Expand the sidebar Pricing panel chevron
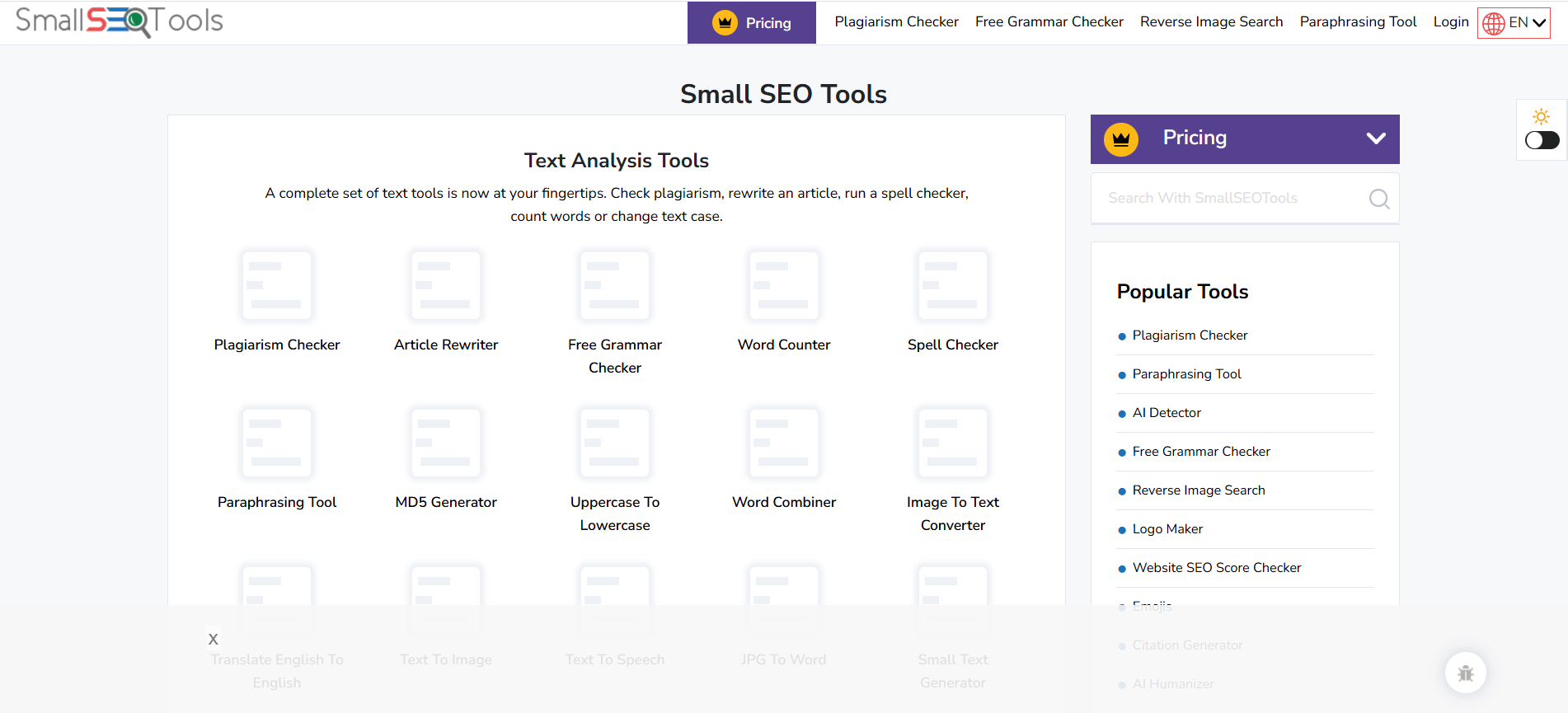This screenshot has height=713, width=1568. pyautogui.click(x=1376, y=138)
